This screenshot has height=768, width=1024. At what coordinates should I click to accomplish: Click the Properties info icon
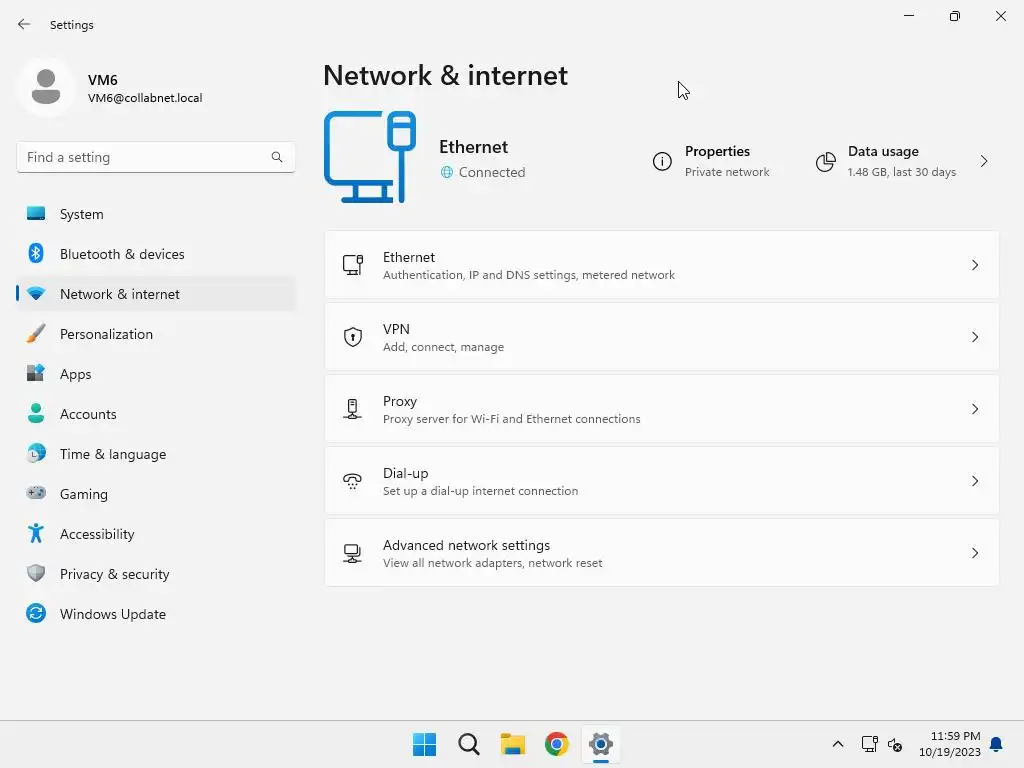[x=662, y=162]
